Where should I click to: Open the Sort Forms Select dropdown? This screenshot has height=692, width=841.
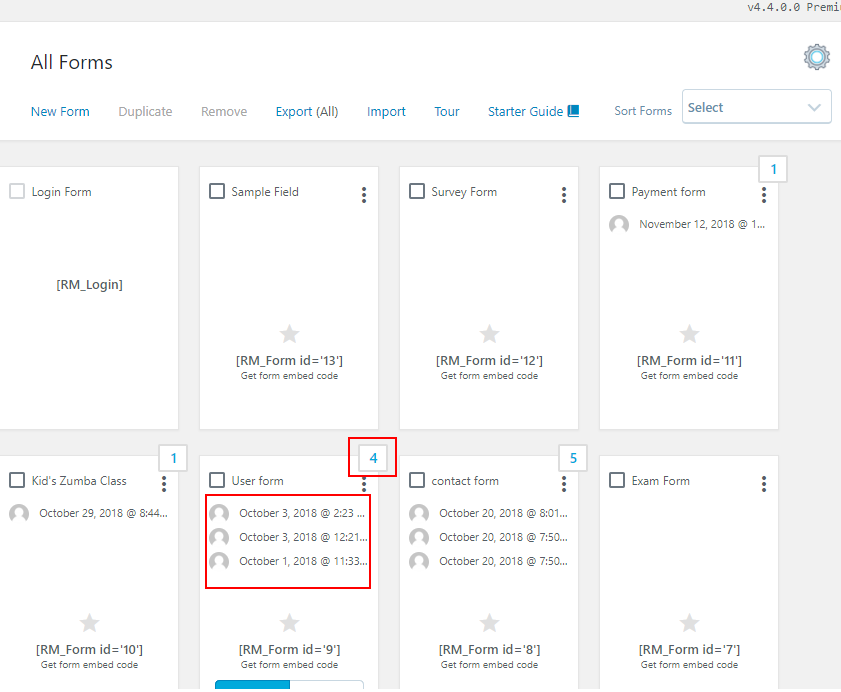click(x=756, y=108)
